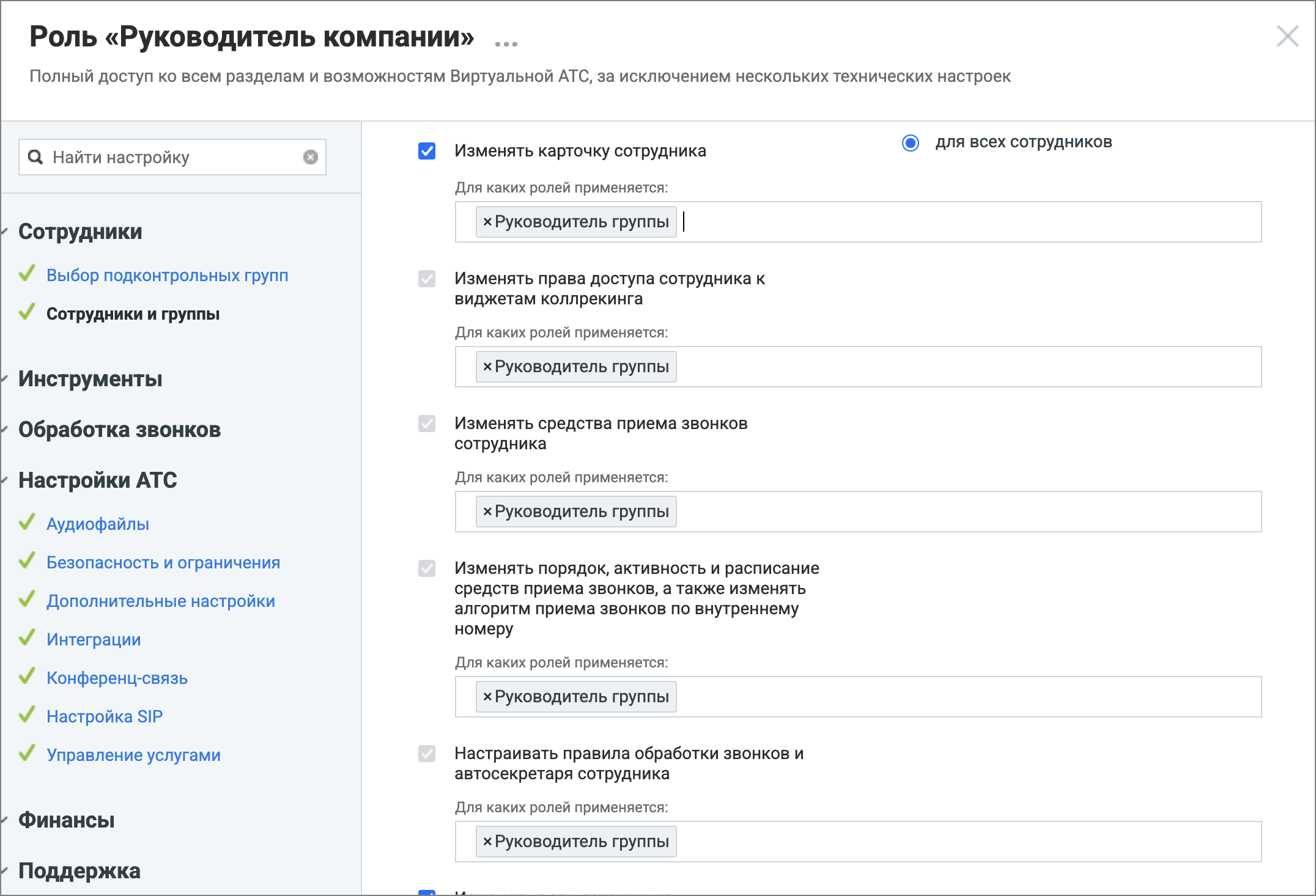Click the green checkmark beside Сотрудники и группы
The height and width of the screenshot is (896, 1316).
(x=27, y=312)
